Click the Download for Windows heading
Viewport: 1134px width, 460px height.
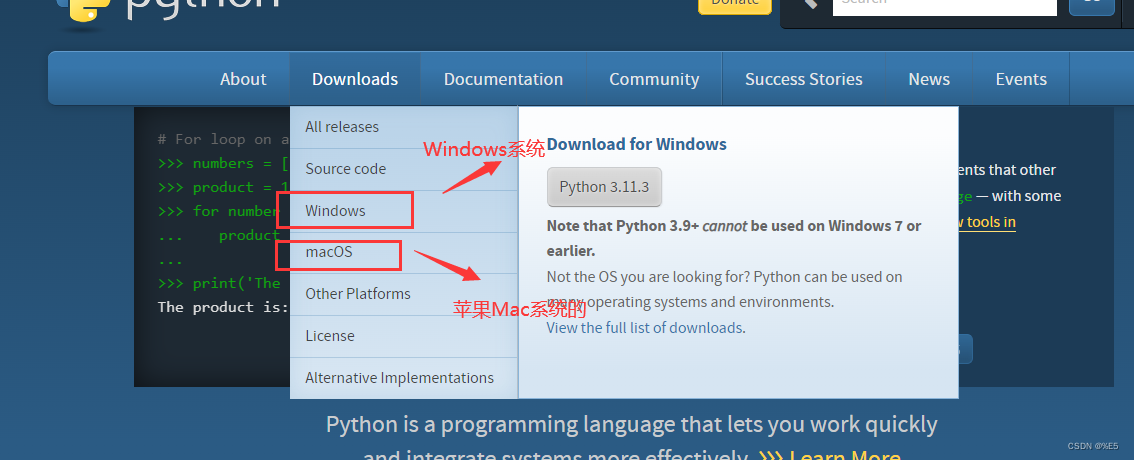[636, 144]
